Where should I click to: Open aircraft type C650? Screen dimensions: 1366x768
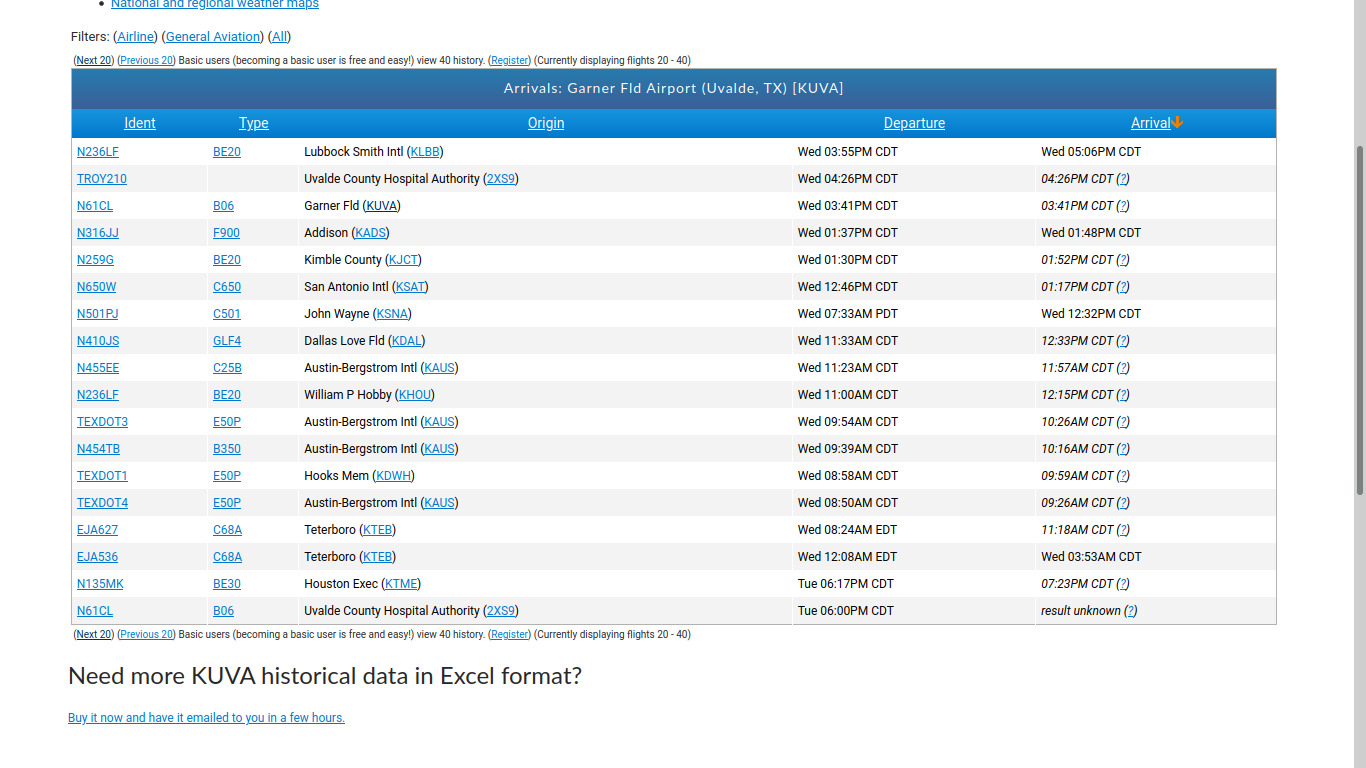(227, 287)
